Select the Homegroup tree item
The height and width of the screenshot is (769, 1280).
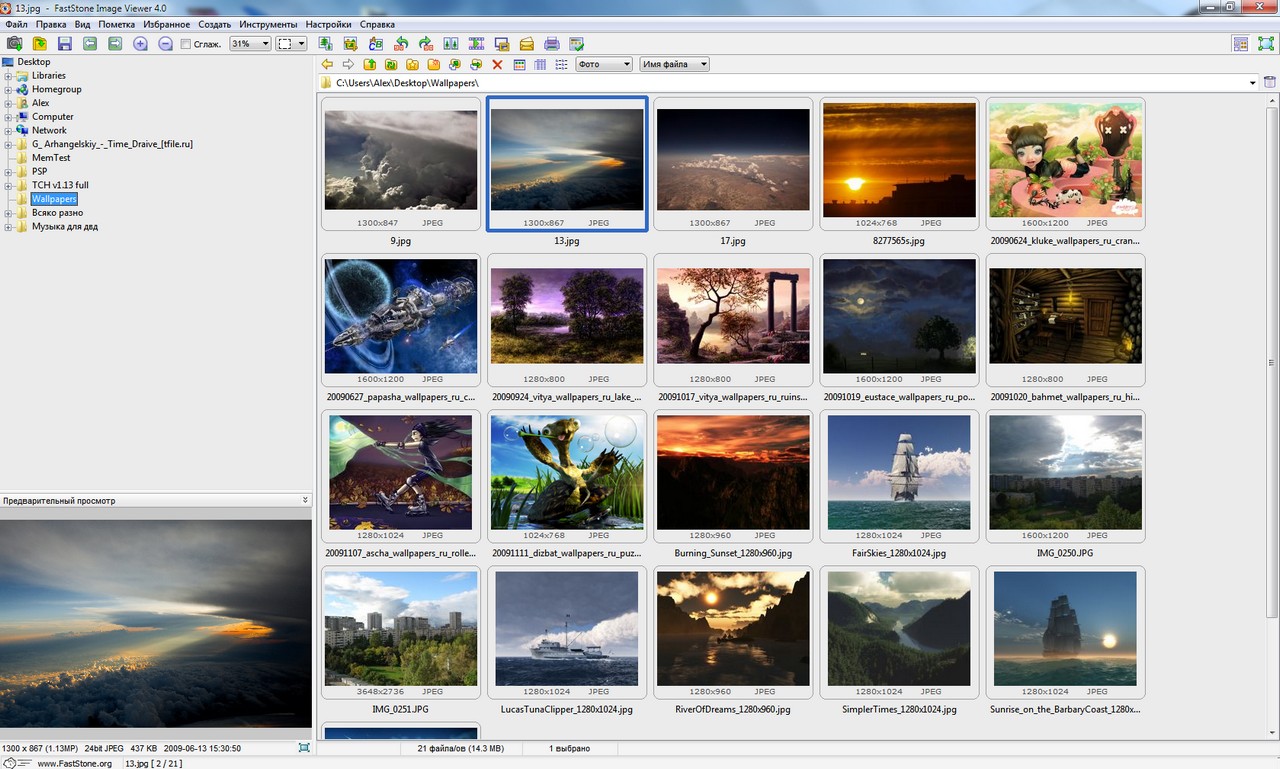[x=56, y=89]
